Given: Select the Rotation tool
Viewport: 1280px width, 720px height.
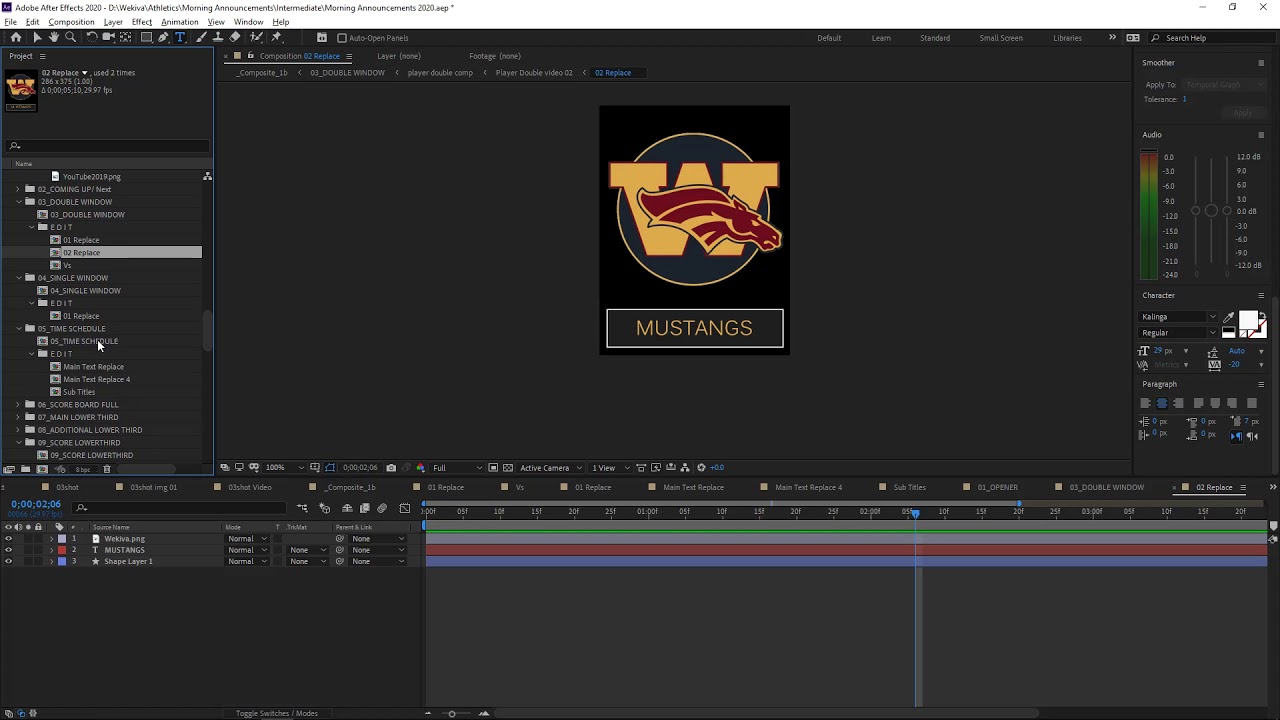Looking at the screenshot, I should (x=91, y=37).
